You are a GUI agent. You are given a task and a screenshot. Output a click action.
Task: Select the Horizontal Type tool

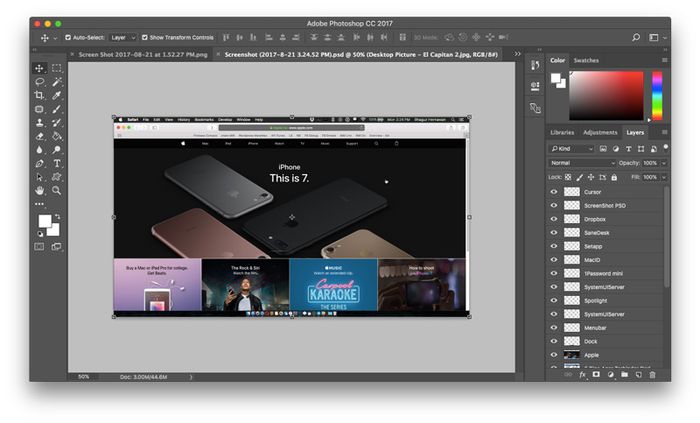pyautogui.click(x=56, y=163)
